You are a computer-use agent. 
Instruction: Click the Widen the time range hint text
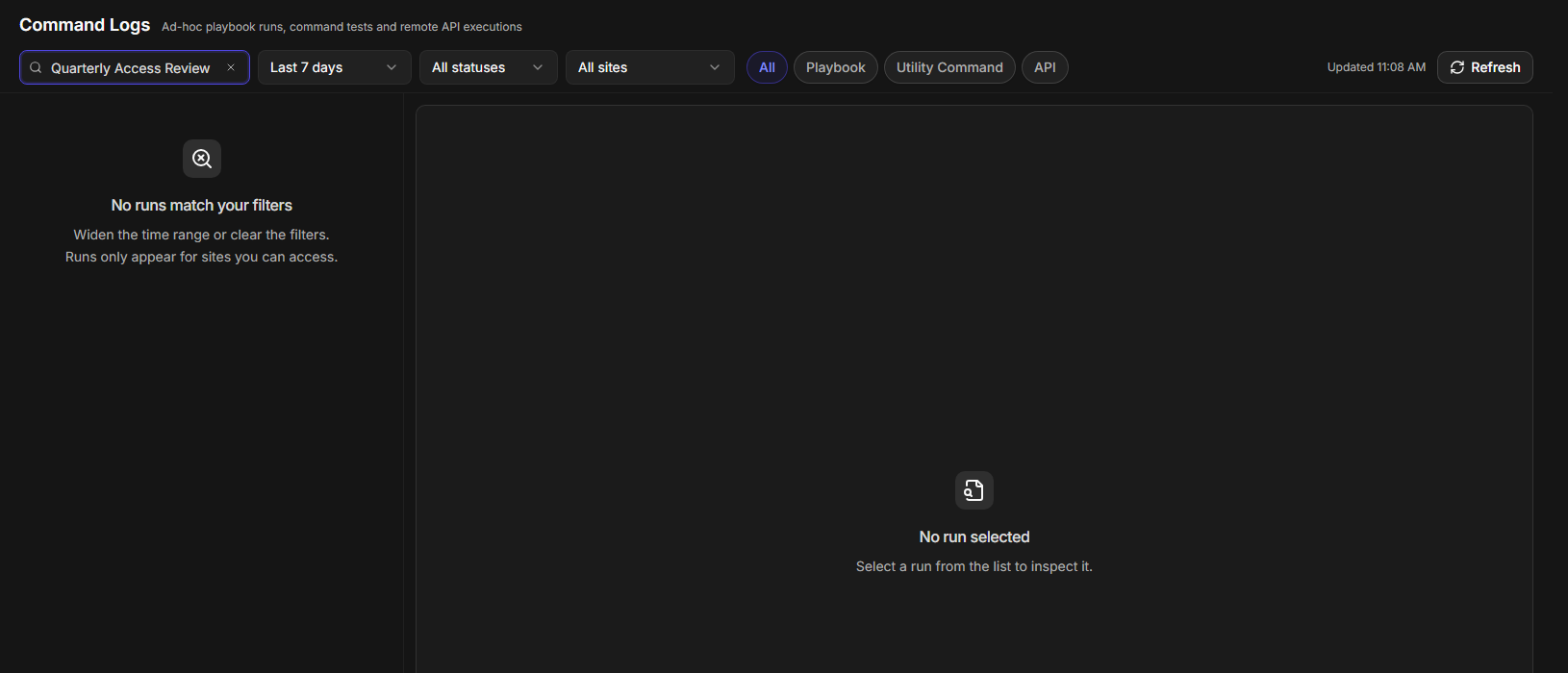(202, 235)
